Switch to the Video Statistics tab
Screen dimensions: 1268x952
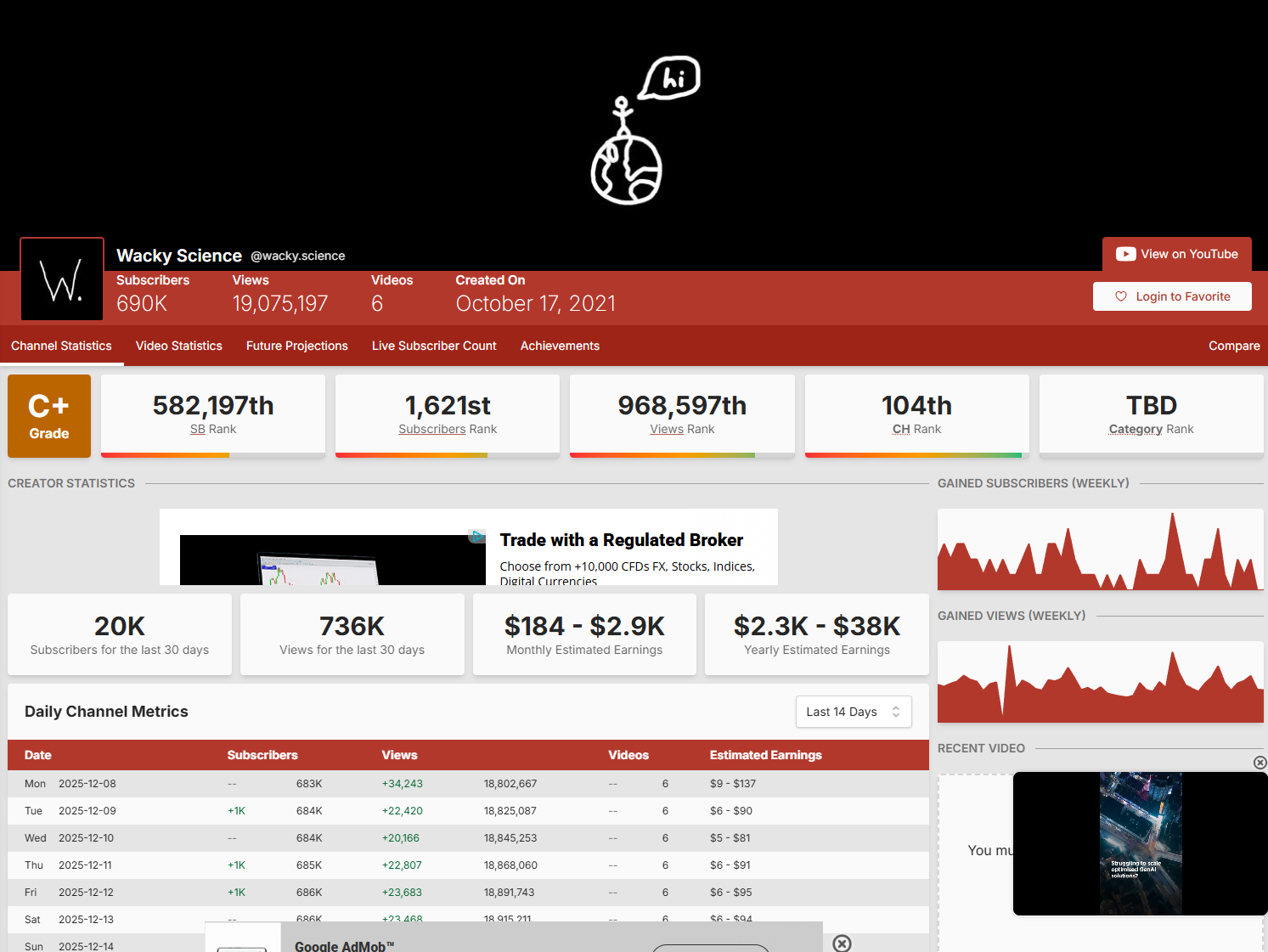178,346
